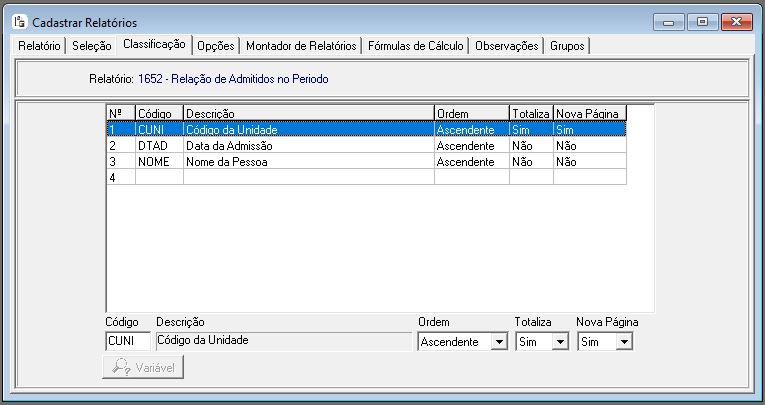Image resolution: width=765 pixels, height=405 pixels.
Task: Select the NOME Nome da Pessoa row
Action: coord(300,161)
